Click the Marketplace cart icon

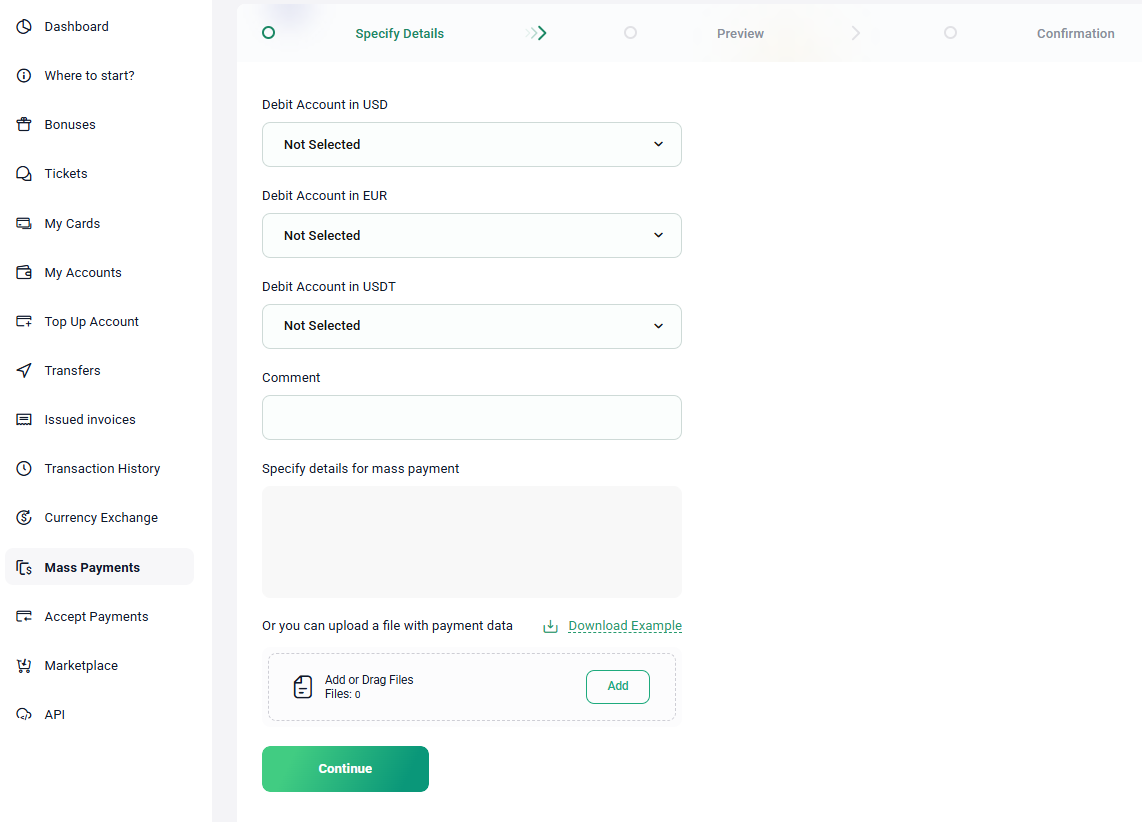[24, 665]
